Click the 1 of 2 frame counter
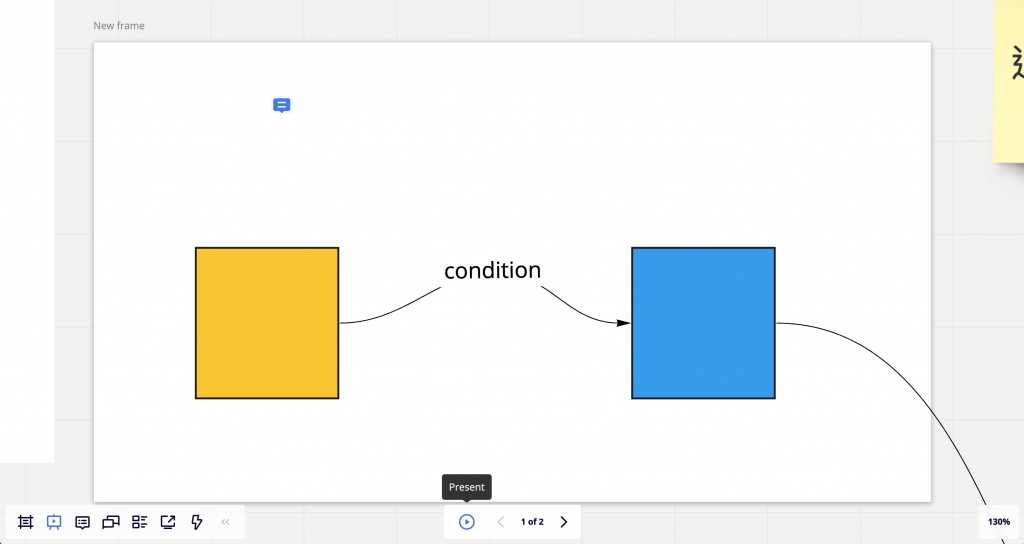1024x544 pixels. [x=532, y=522]
